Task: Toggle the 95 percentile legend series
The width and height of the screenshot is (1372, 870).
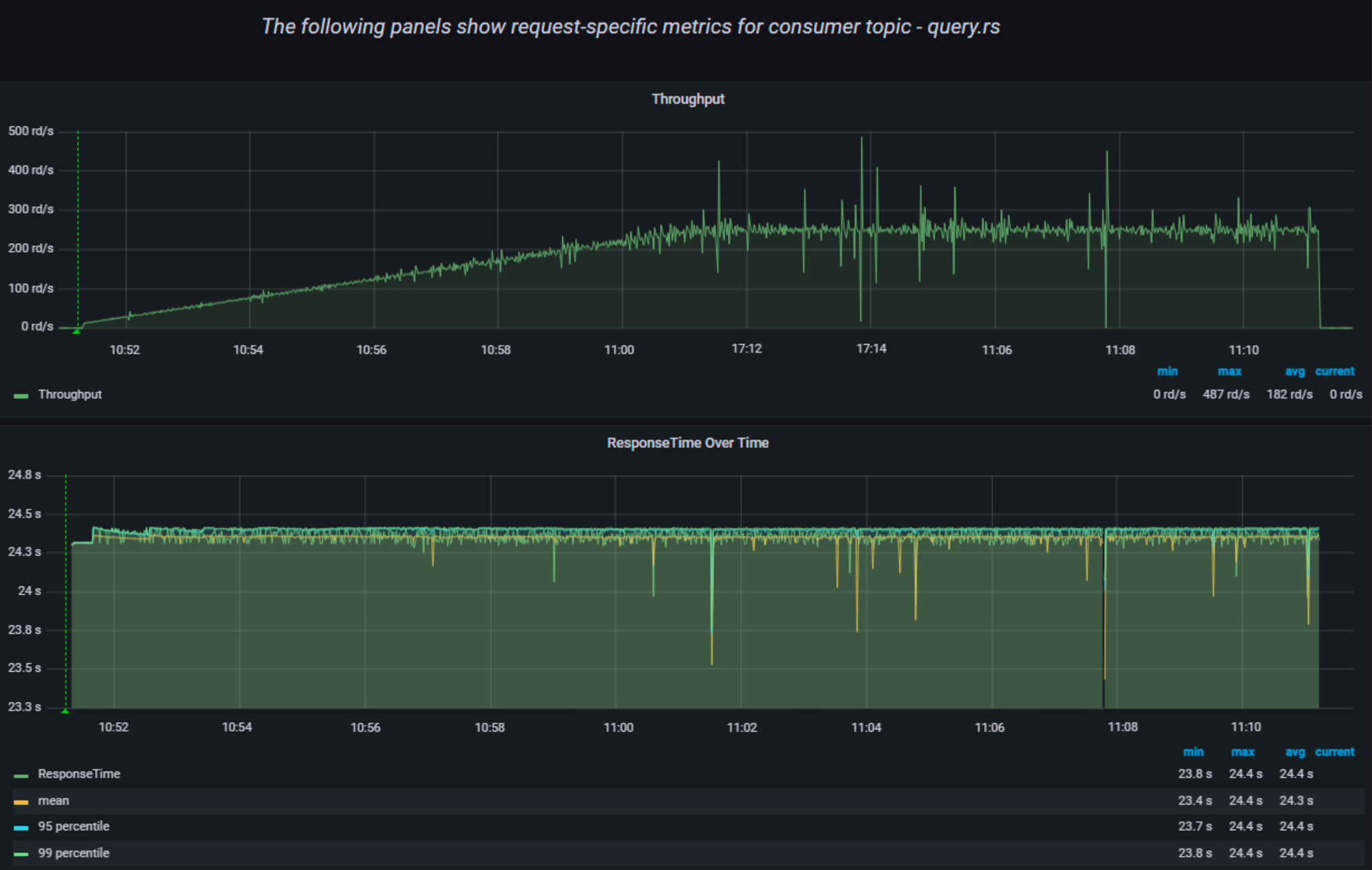Action: tap(73, 827)
